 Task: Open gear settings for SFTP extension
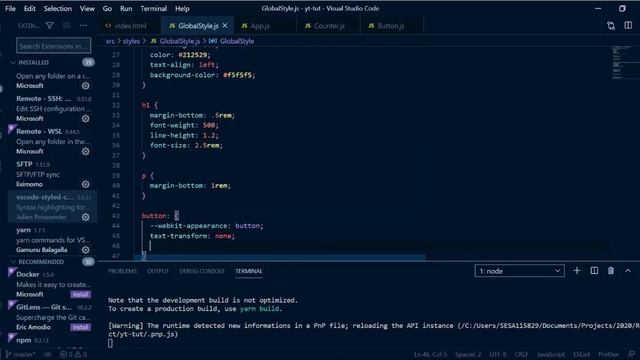coord(85,184)
